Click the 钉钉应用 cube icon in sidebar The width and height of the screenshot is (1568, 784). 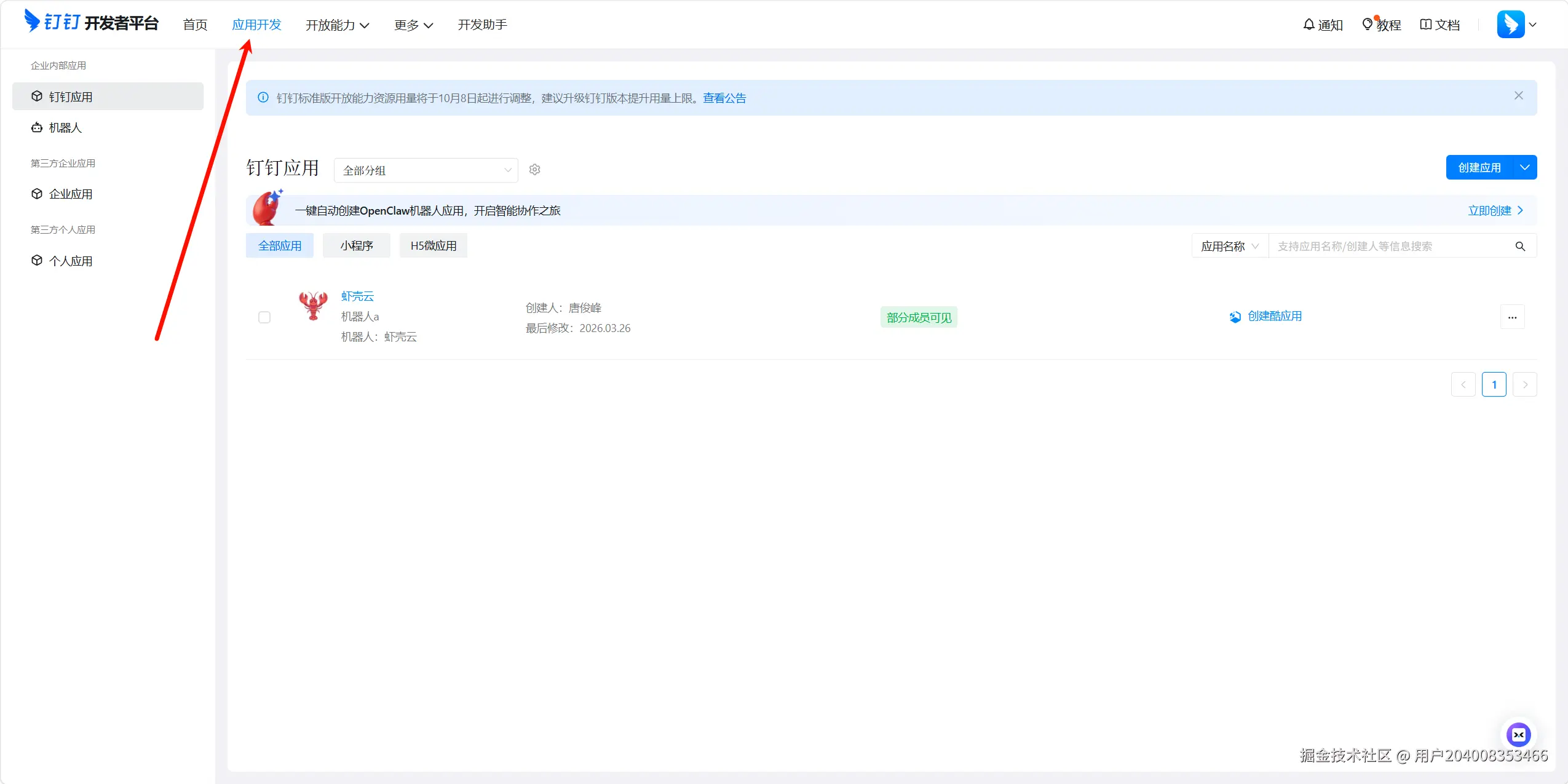click(37, 97)
